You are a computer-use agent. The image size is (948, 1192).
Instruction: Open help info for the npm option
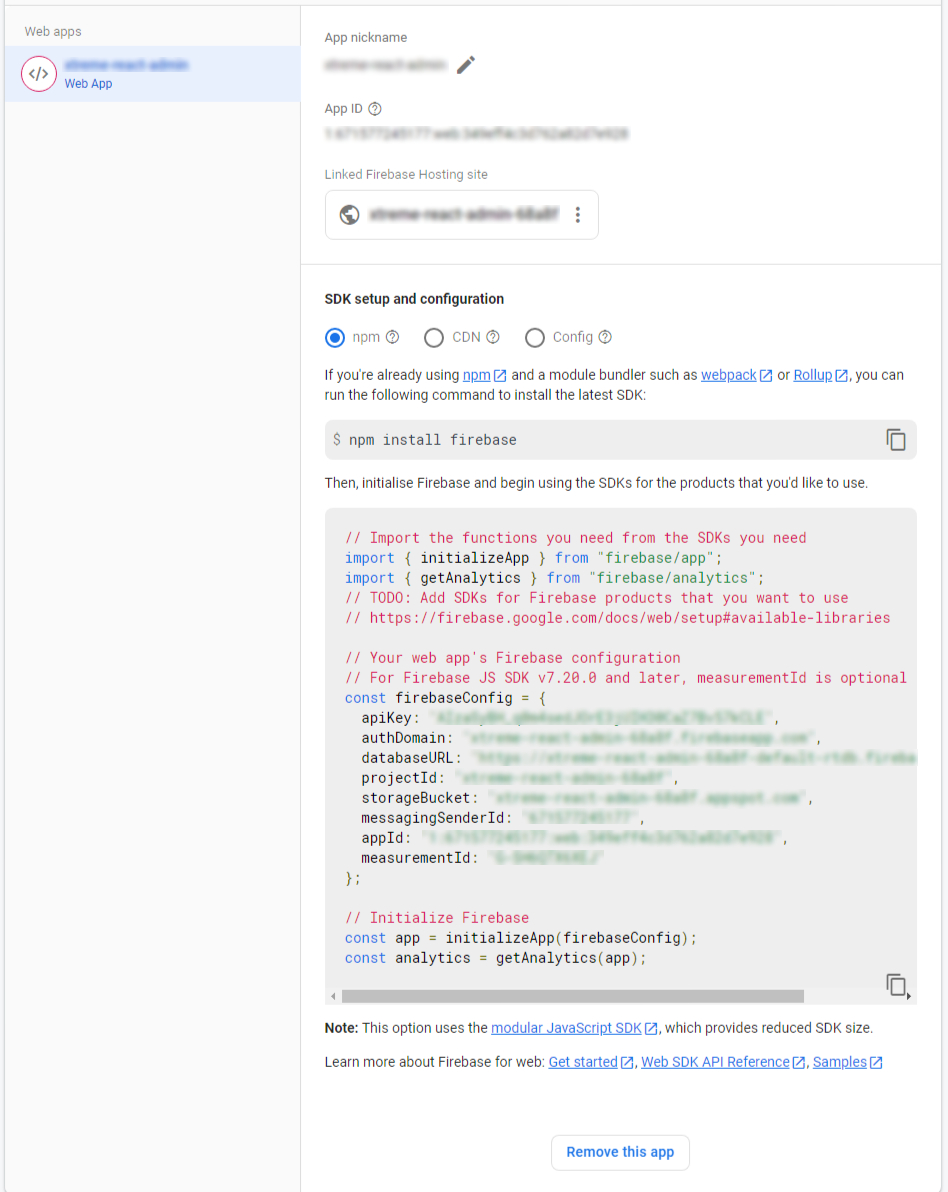pyautogui.click(x=391, y=337)
